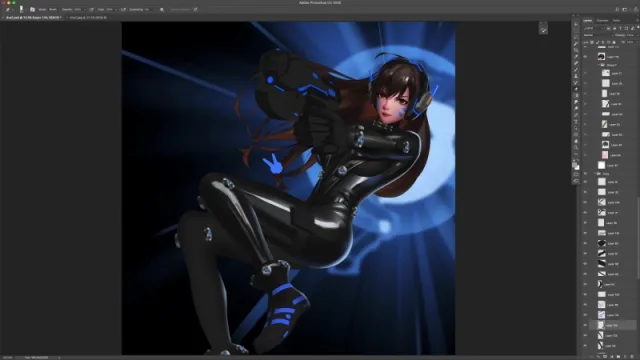640x360 pixels.
Task: Hide the hair thumbnail layer near top
Action: point(585,56)
